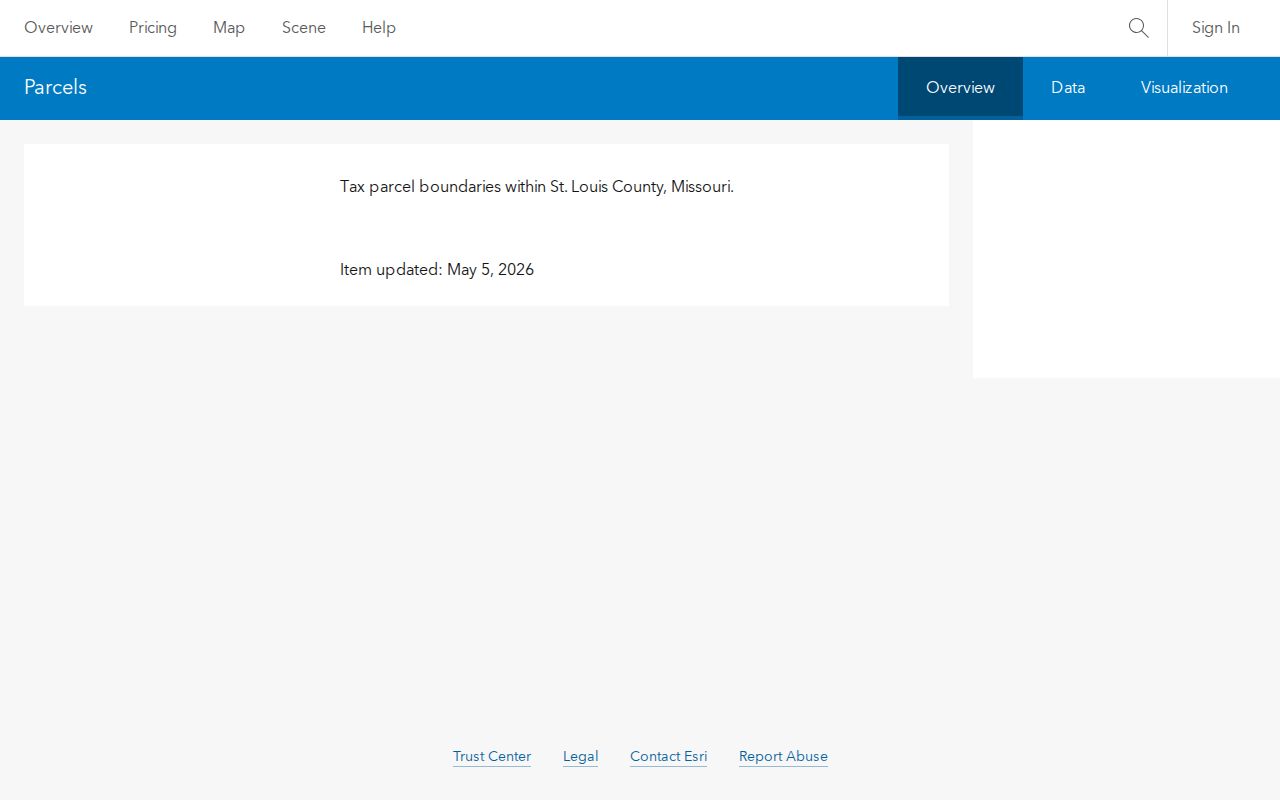This screenshot has height=800, width=1280.
Task: Click the Parcels item title
Action: click(55, 87)
